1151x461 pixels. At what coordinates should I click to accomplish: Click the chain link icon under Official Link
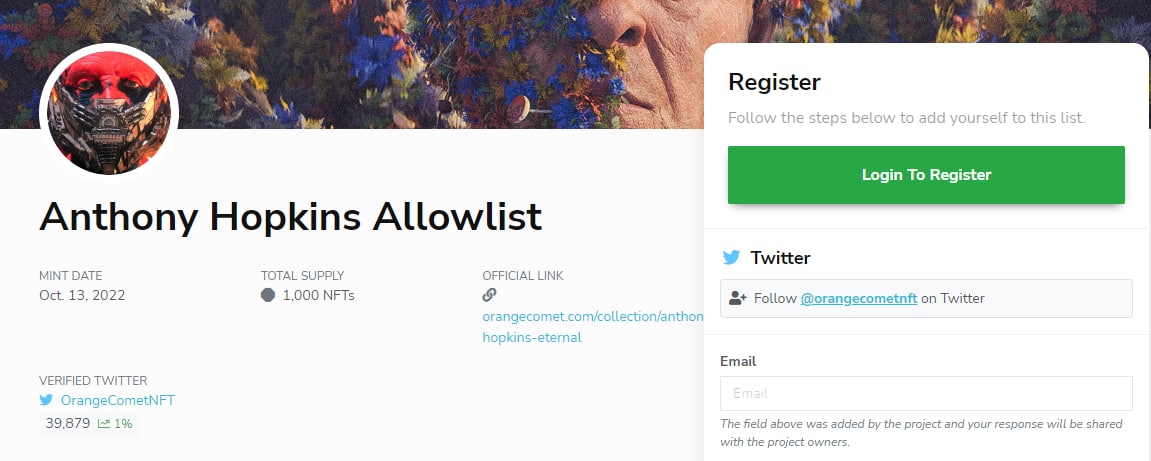[x=489, y=295]
